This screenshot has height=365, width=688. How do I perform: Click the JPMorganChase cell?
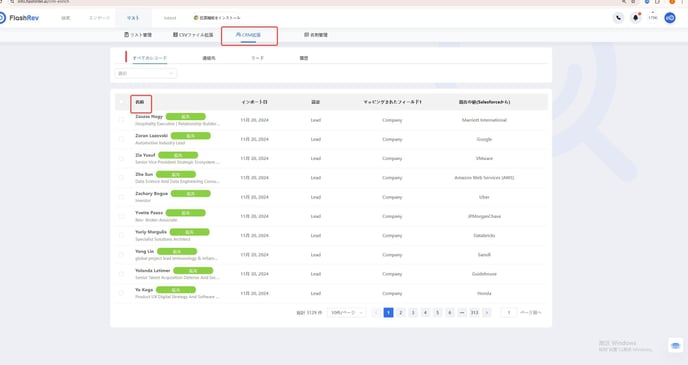coord(484,216)
